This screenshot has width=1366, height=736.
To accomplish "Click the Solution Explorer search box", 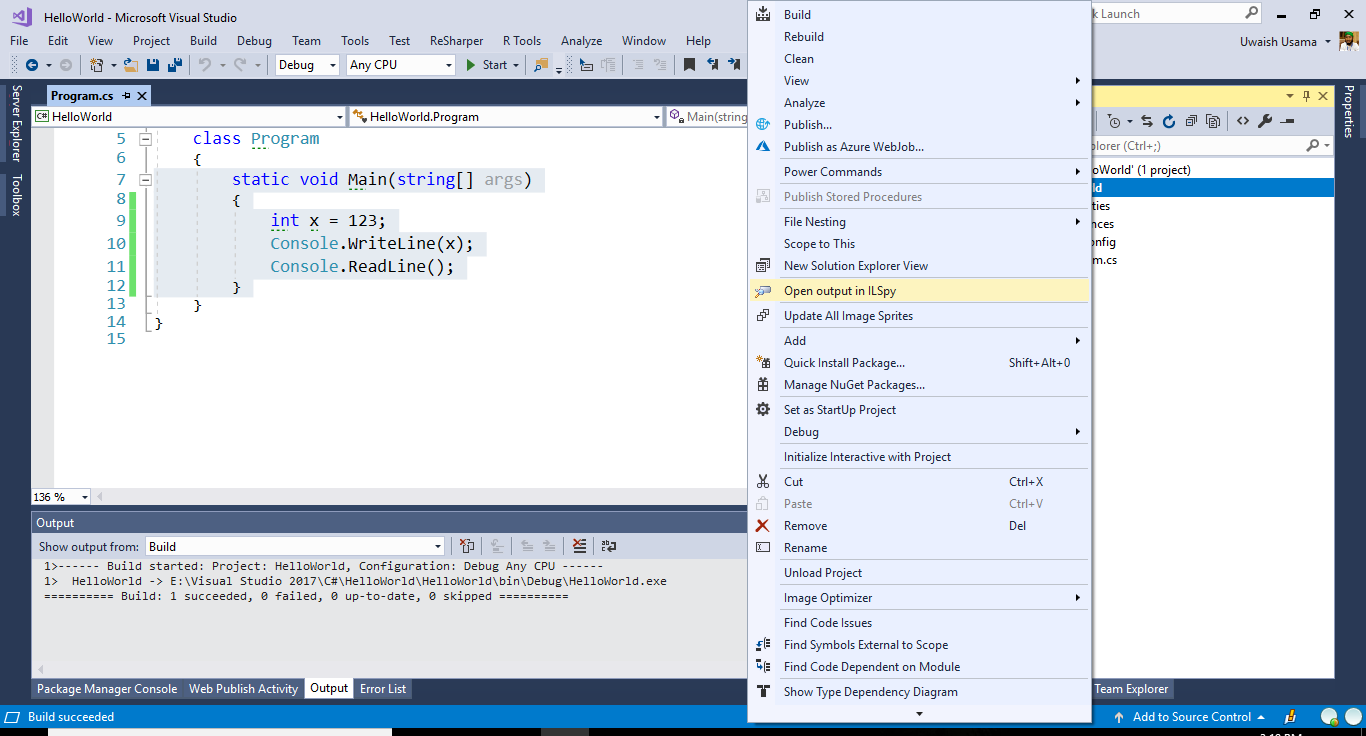I will pos(1198,146).
